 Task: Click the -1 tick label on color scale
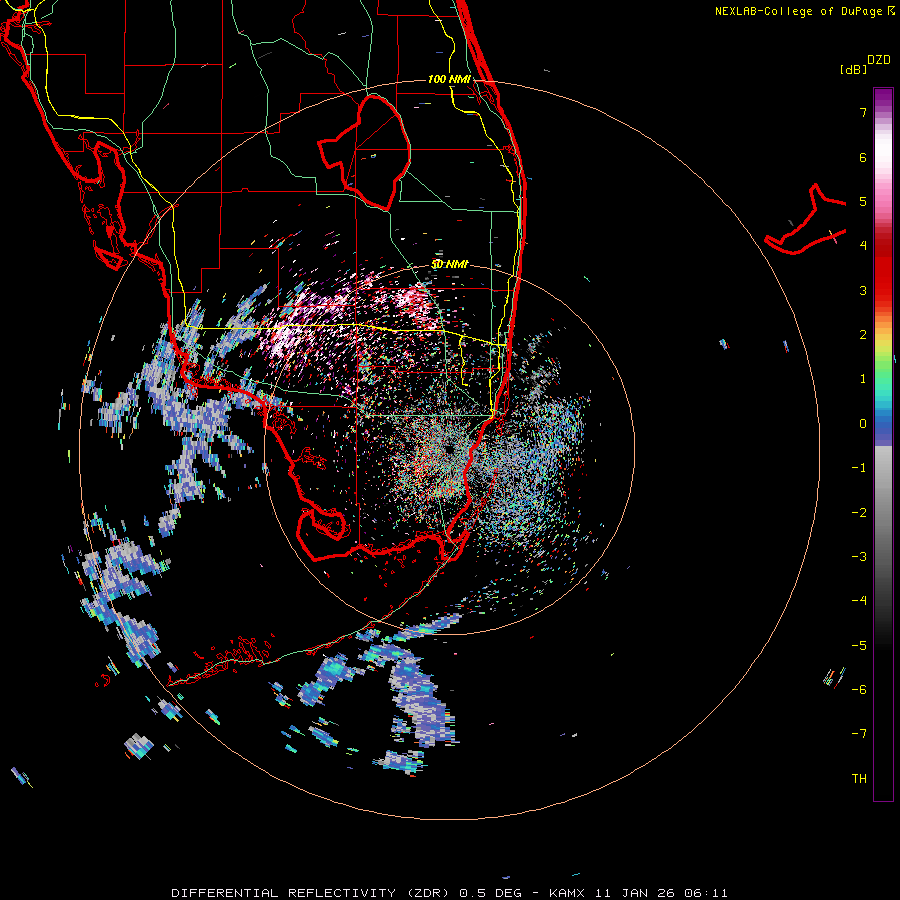(x=859, y=468)
